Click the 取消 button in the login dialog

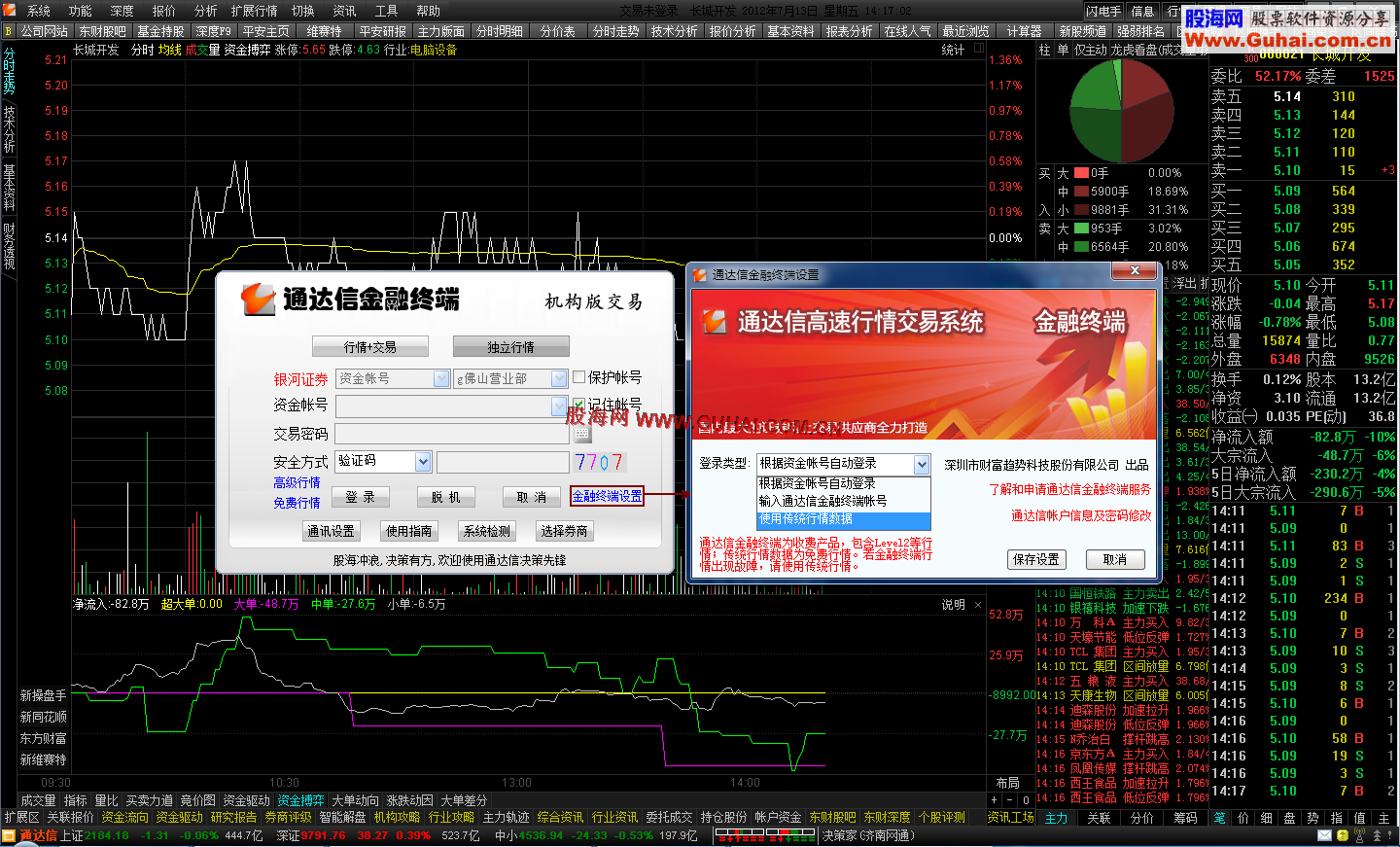pyautogui.click(x=532, y=497)
